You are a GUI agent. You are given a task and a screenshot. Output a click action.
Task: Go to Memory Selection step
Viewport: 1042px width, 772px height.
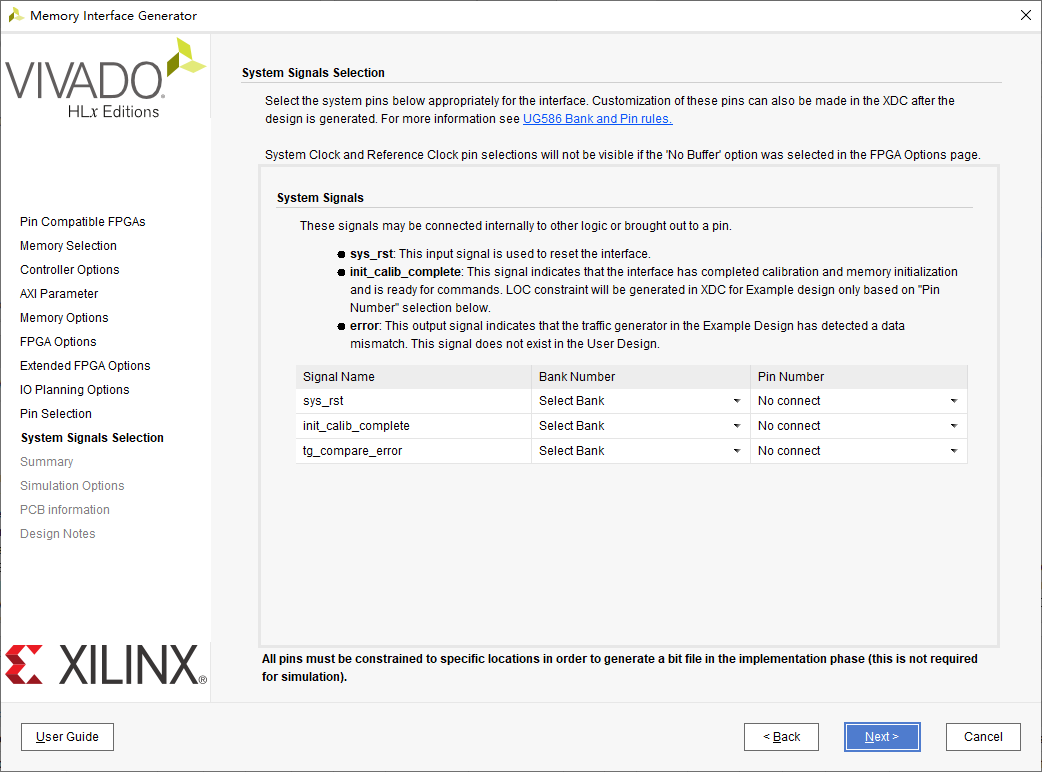tap(68, 245)
